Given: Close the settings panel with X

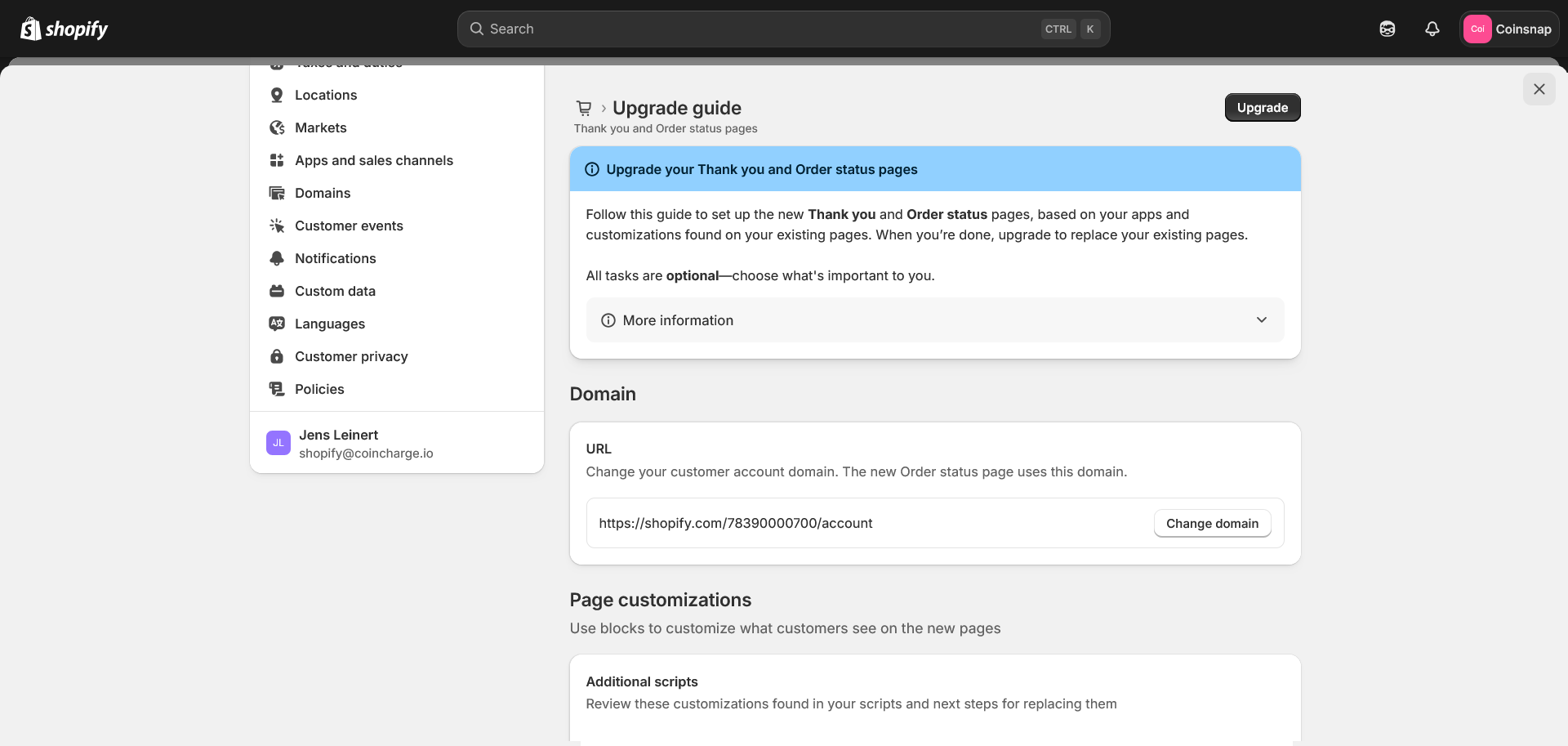Looking at the screenshot, I should point(1539,89).
